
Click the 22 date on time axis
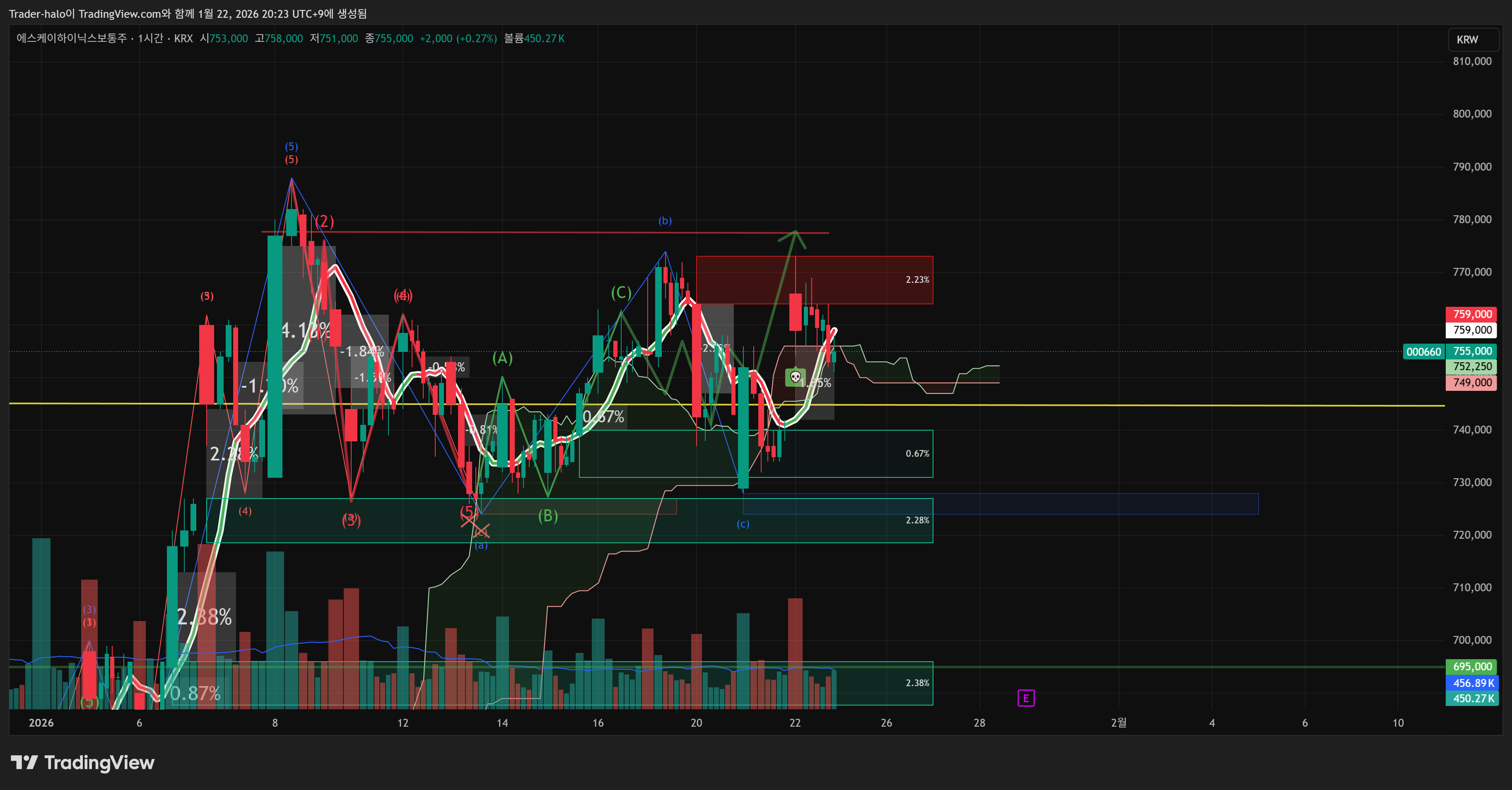pos(795,723)
